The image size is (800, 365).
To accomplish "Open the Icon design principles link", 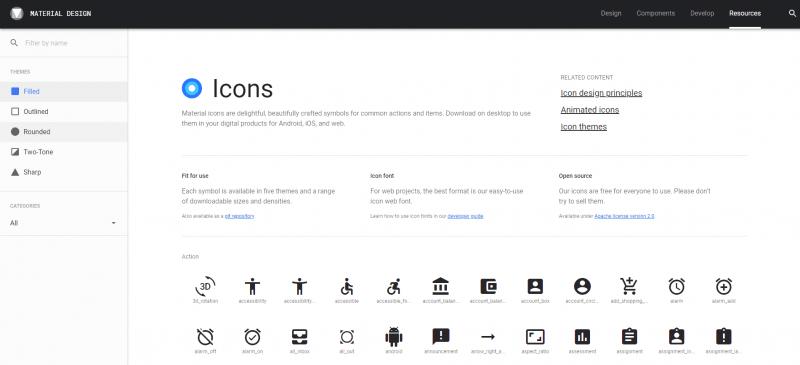I will pos(601,93).
